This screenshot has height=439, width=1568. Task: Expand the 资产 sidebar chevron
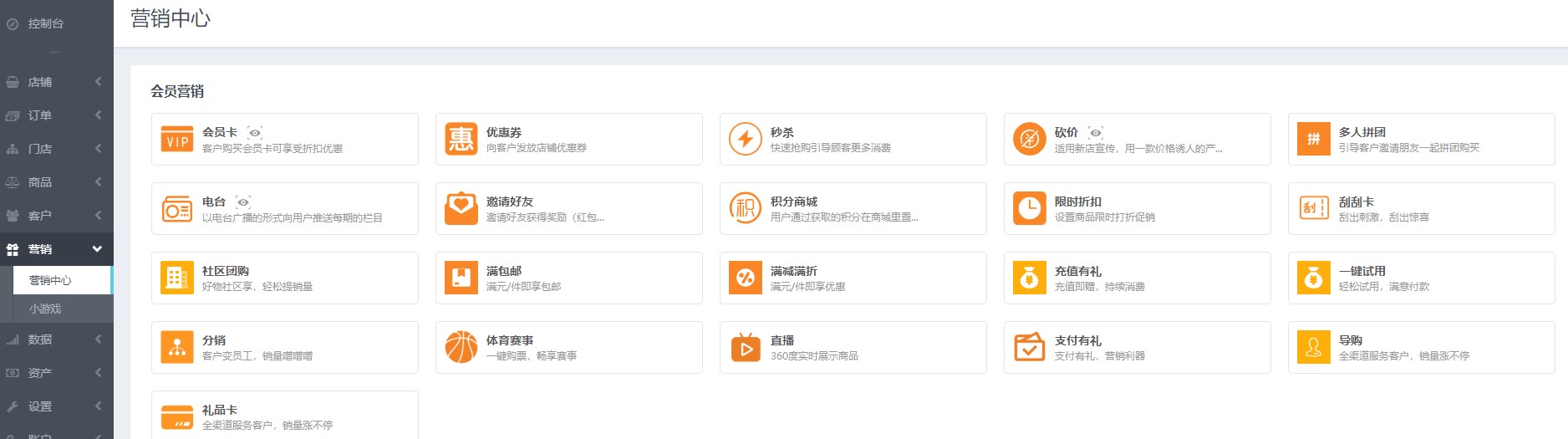click(x=99, y=373)
